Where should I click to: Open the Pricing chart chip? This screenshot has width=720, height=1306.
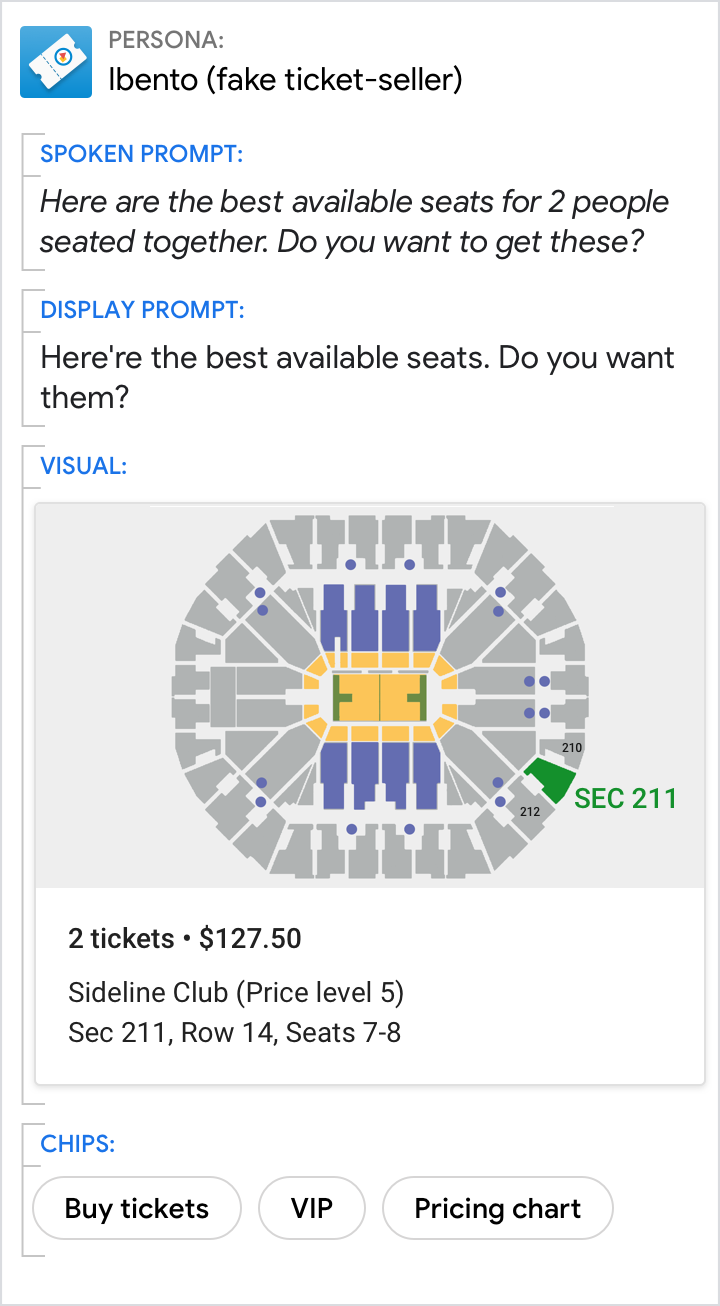(497, 1208)
